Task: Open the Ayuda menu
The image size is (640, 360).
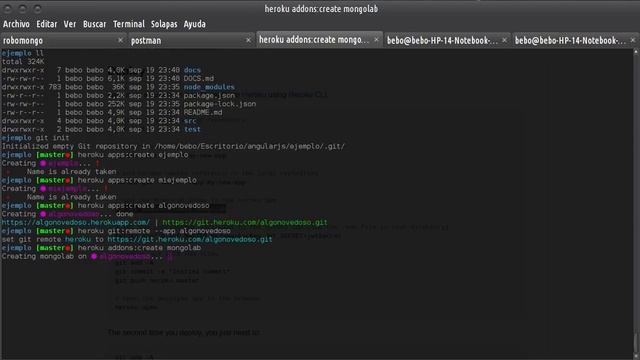Action: pos(195,24)
